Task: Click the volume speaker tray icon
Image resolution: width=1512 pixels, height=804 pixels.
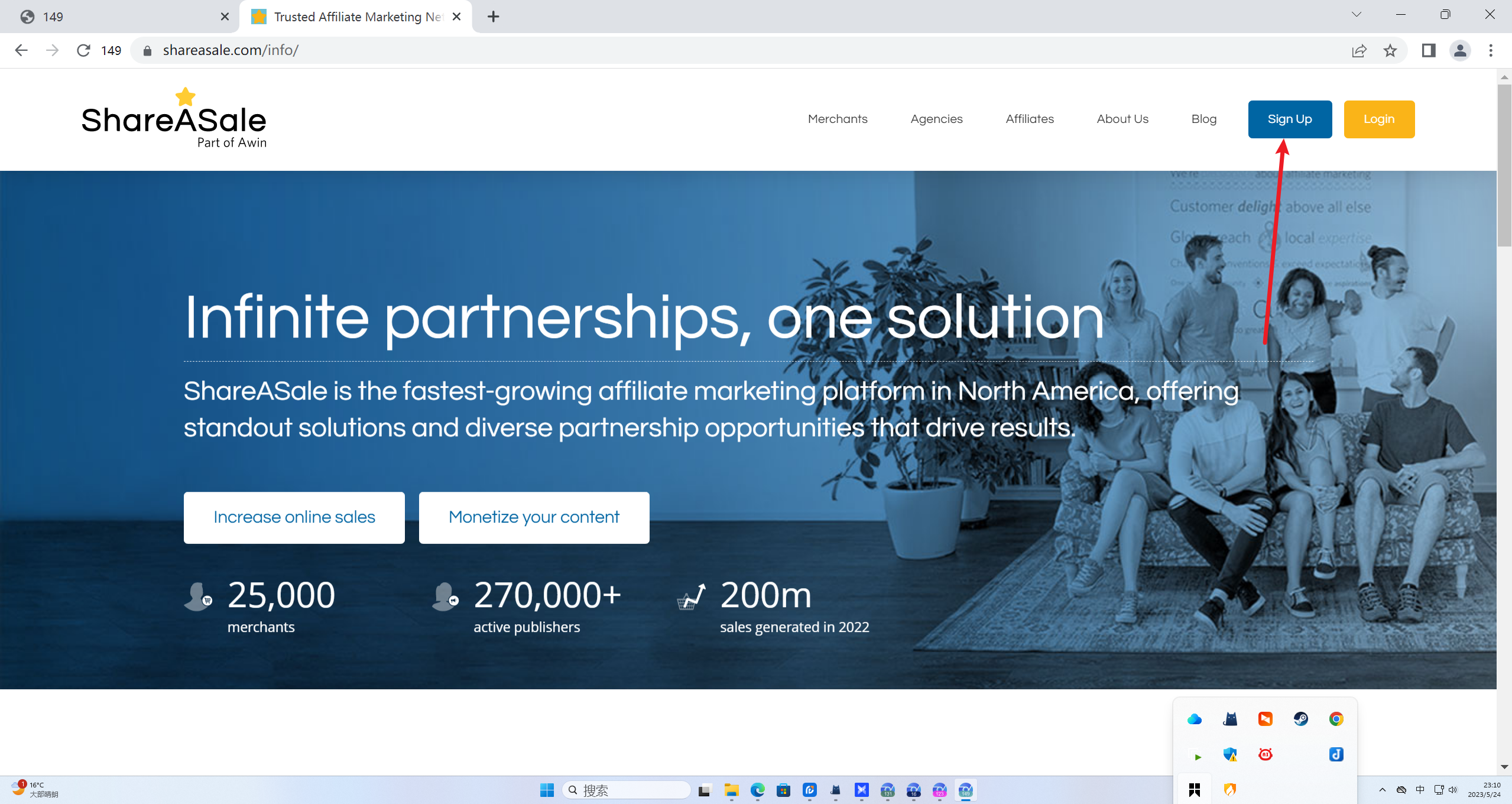Action: [1453, 790]
